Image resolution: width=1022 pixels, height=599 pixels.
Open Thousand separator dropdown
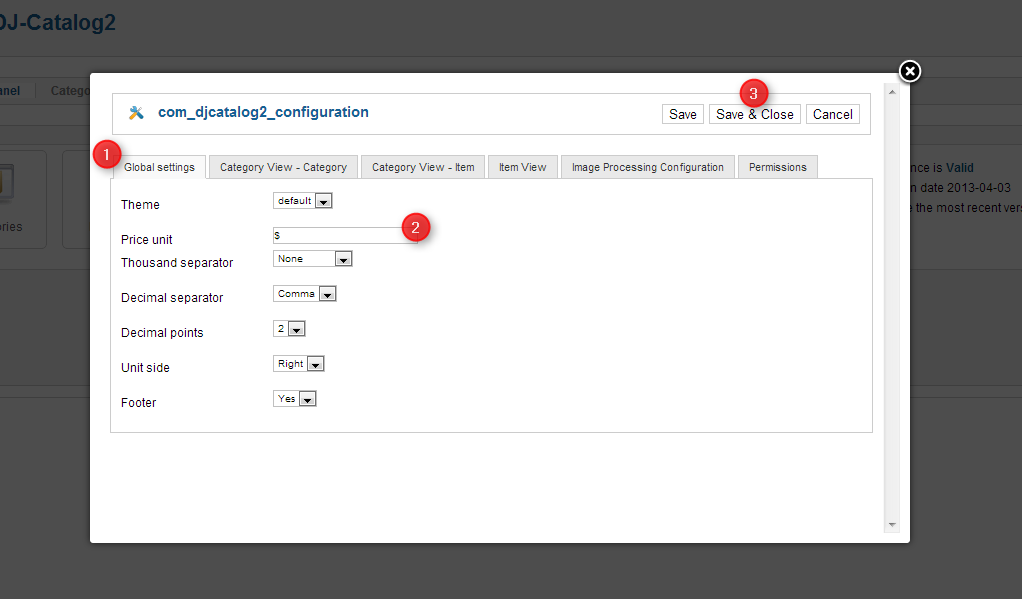pyautogui.click(x=312, y=259)
